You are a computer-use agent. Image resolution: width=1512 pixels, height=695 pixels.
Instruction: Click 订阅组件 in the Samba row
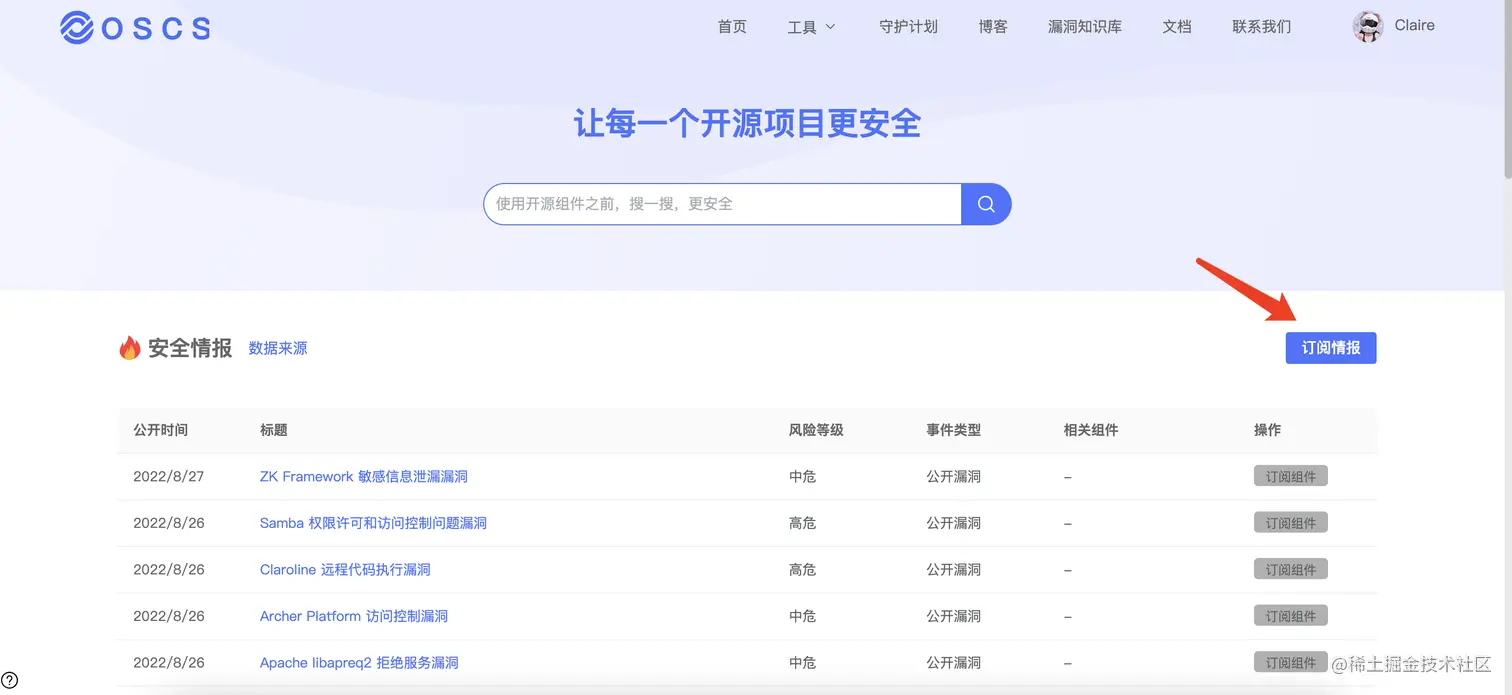coord(1291,523)
